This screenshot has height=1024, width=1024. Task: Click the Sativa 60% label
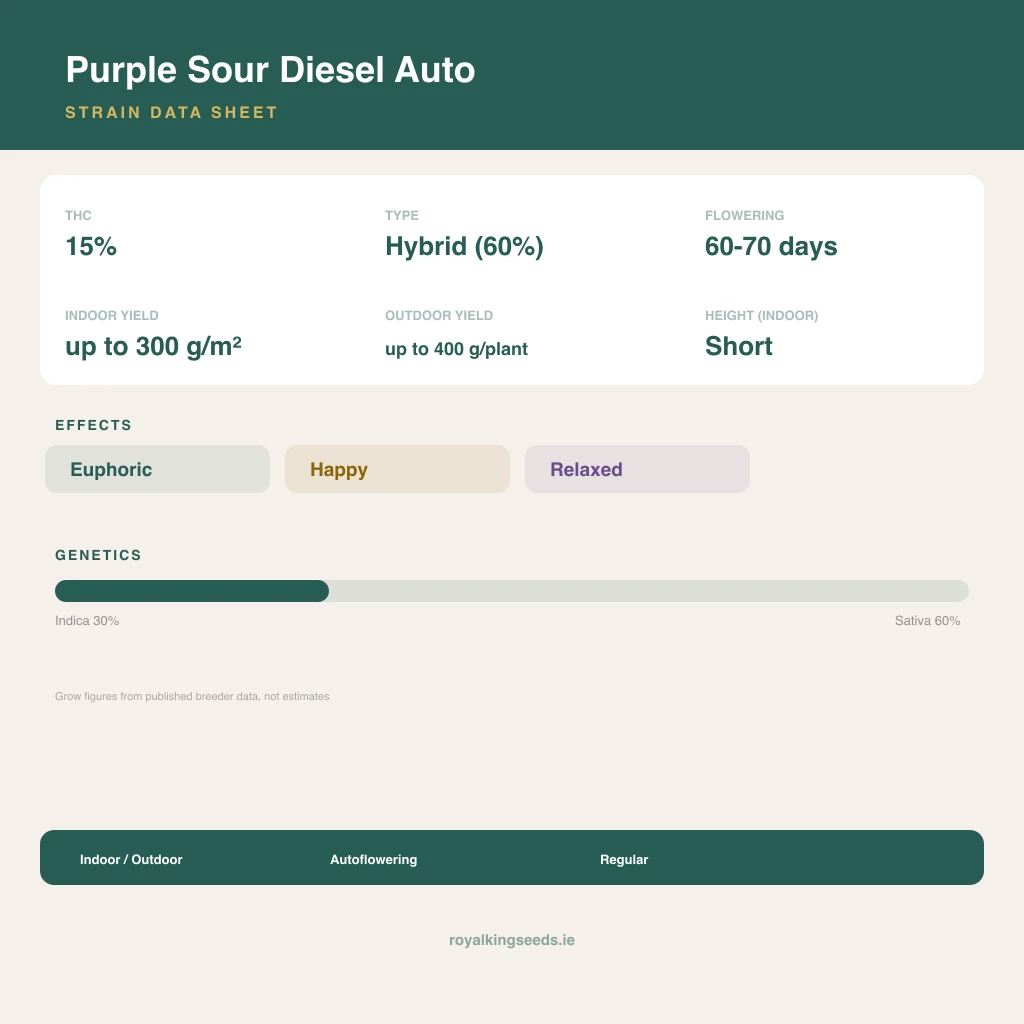pyautogui.click(x=927, y=620)
